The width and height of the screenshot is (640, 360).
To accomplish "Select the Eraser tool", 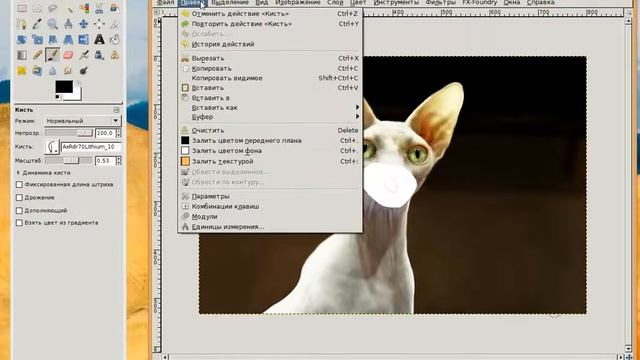I will (68, 55).
